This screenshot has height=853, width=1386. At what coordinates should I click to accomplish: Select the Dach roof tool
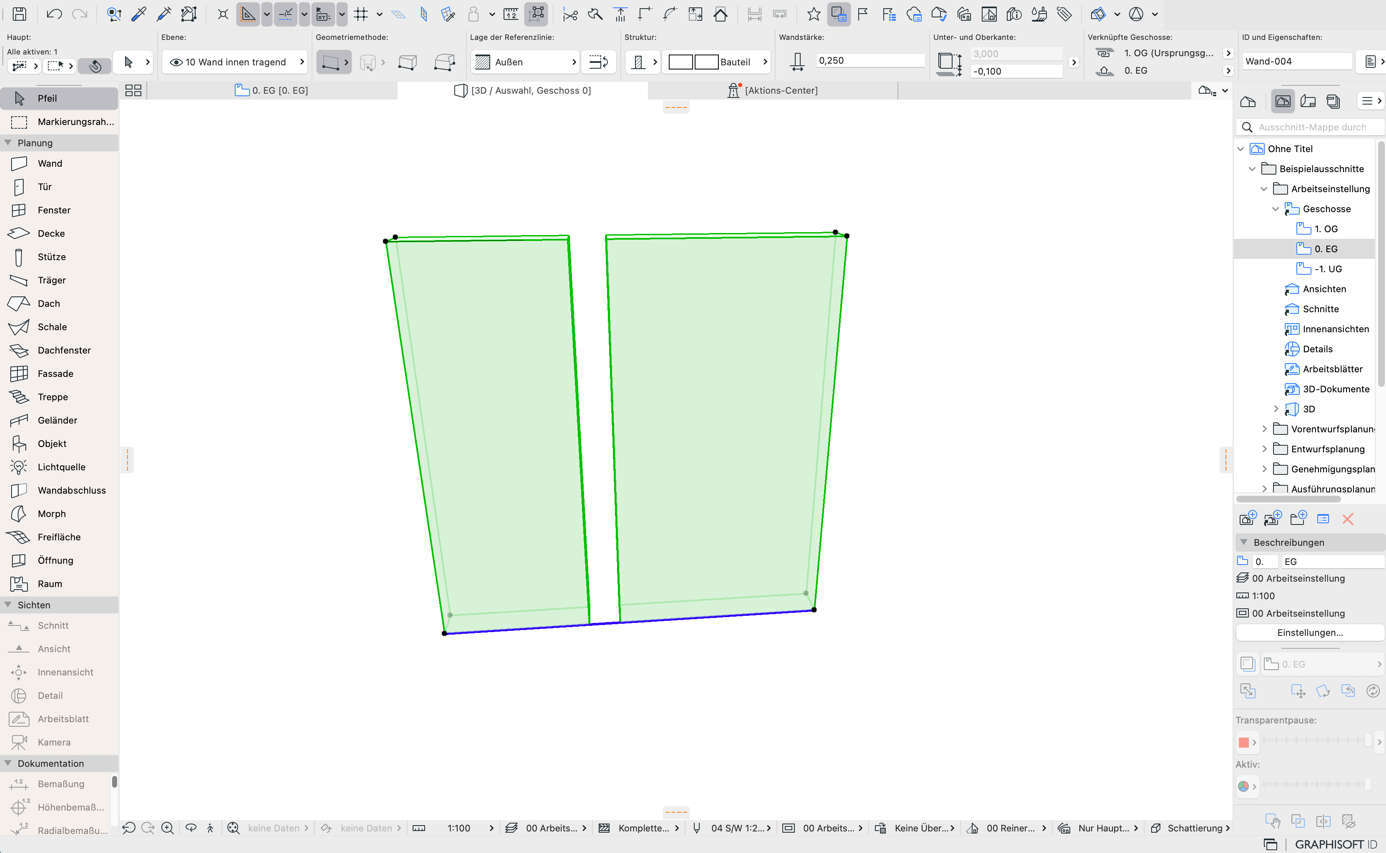click(59, 303)
